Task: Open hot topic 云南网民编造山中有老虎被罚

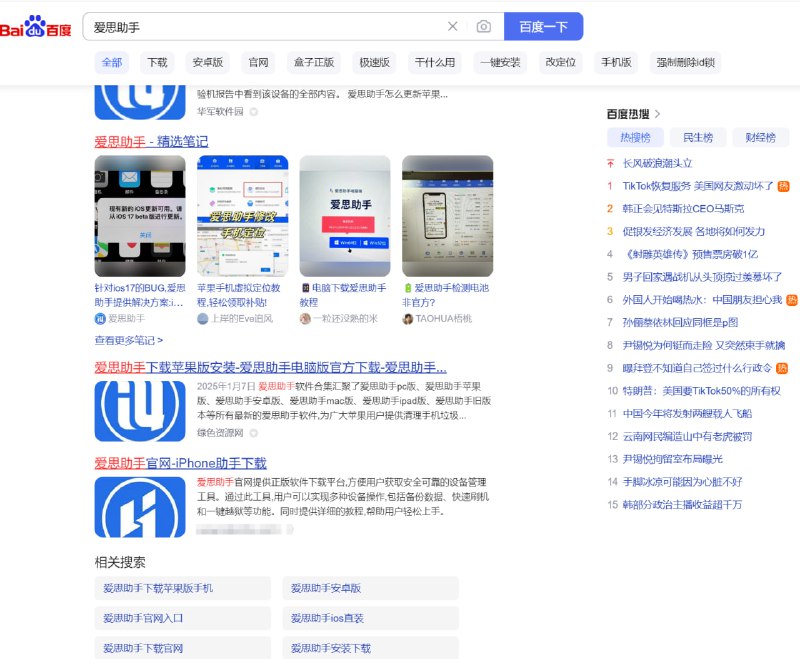Action: (x=687, y=436)
